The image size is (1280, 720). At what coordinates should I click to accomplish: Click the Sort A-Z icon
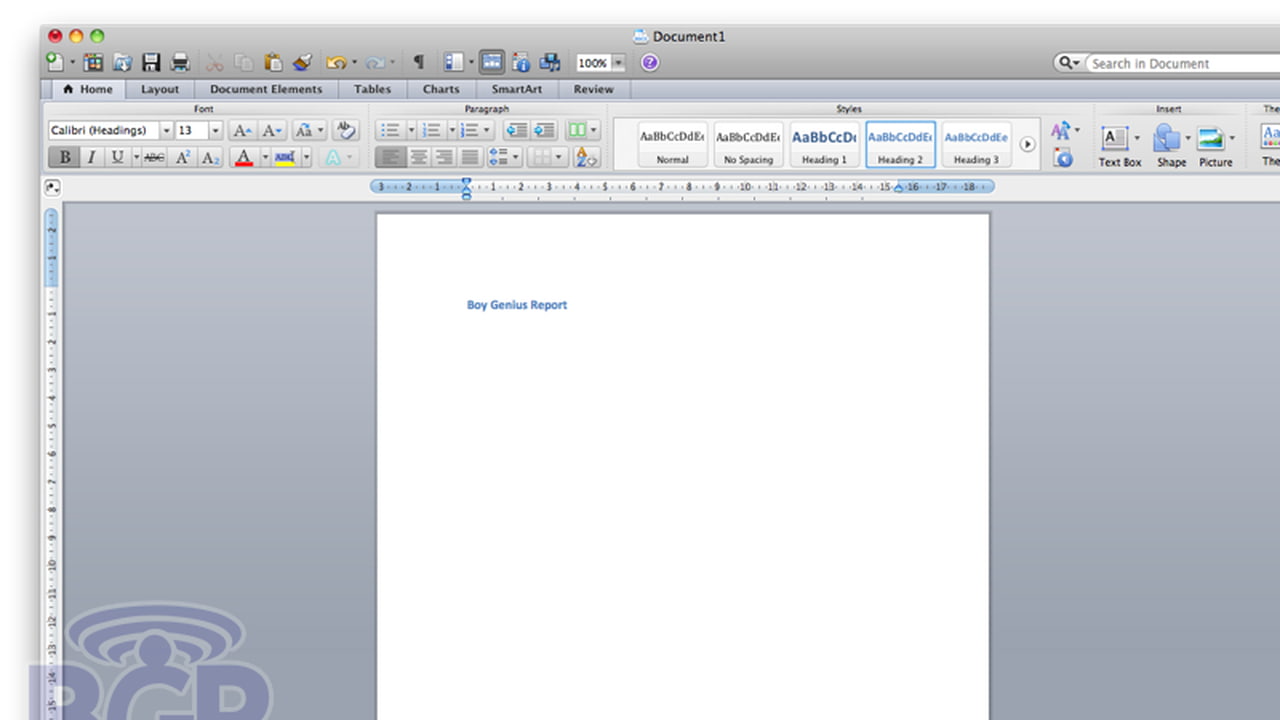pos(587,157)
